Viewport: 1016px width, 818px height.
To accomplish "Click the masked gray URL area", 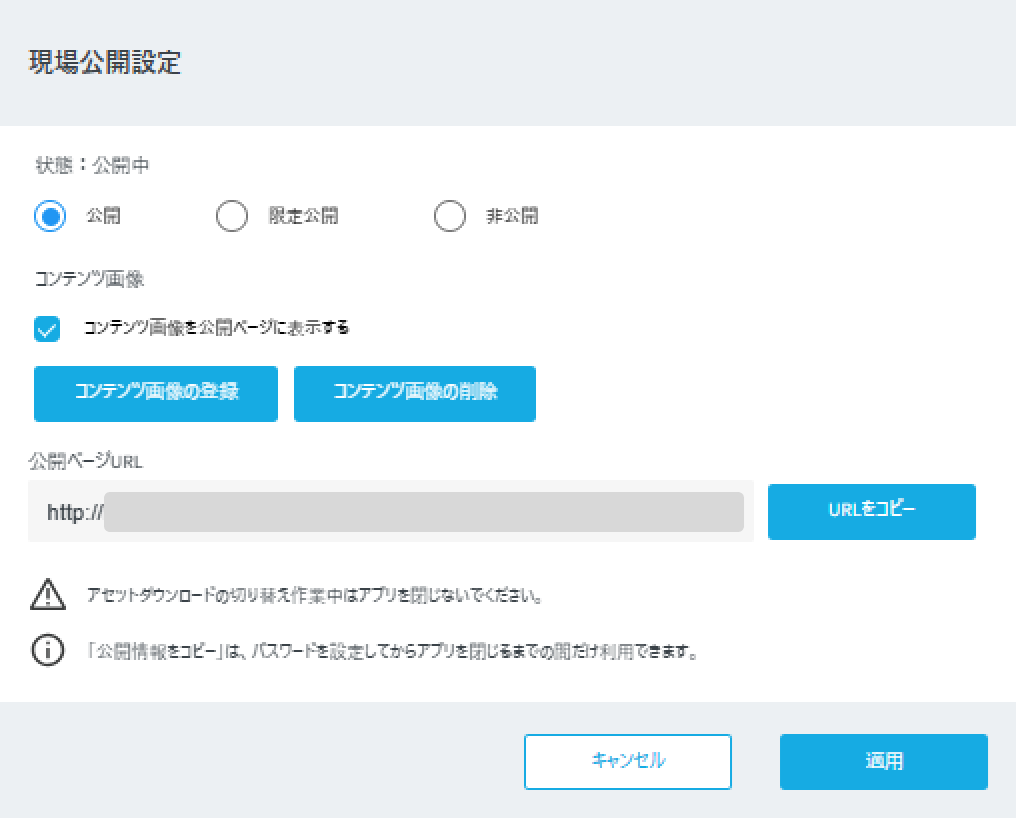I will [423, 512].
